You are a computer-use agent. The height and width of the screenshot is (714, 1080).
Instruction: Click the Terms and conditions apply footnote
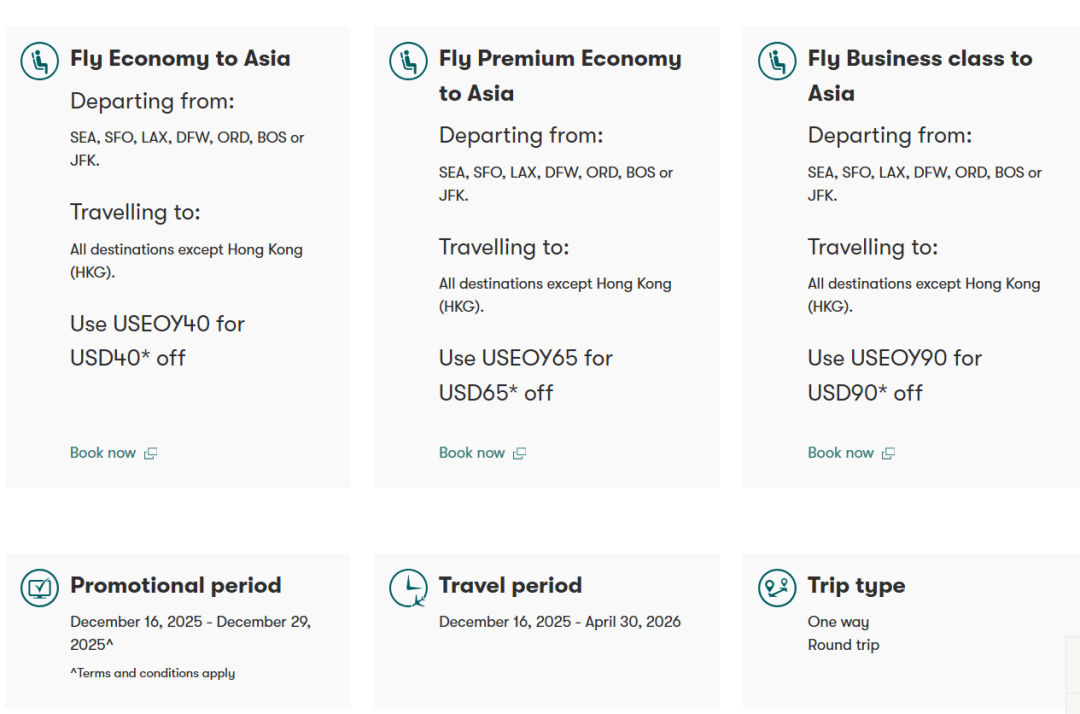pos(153,673)
